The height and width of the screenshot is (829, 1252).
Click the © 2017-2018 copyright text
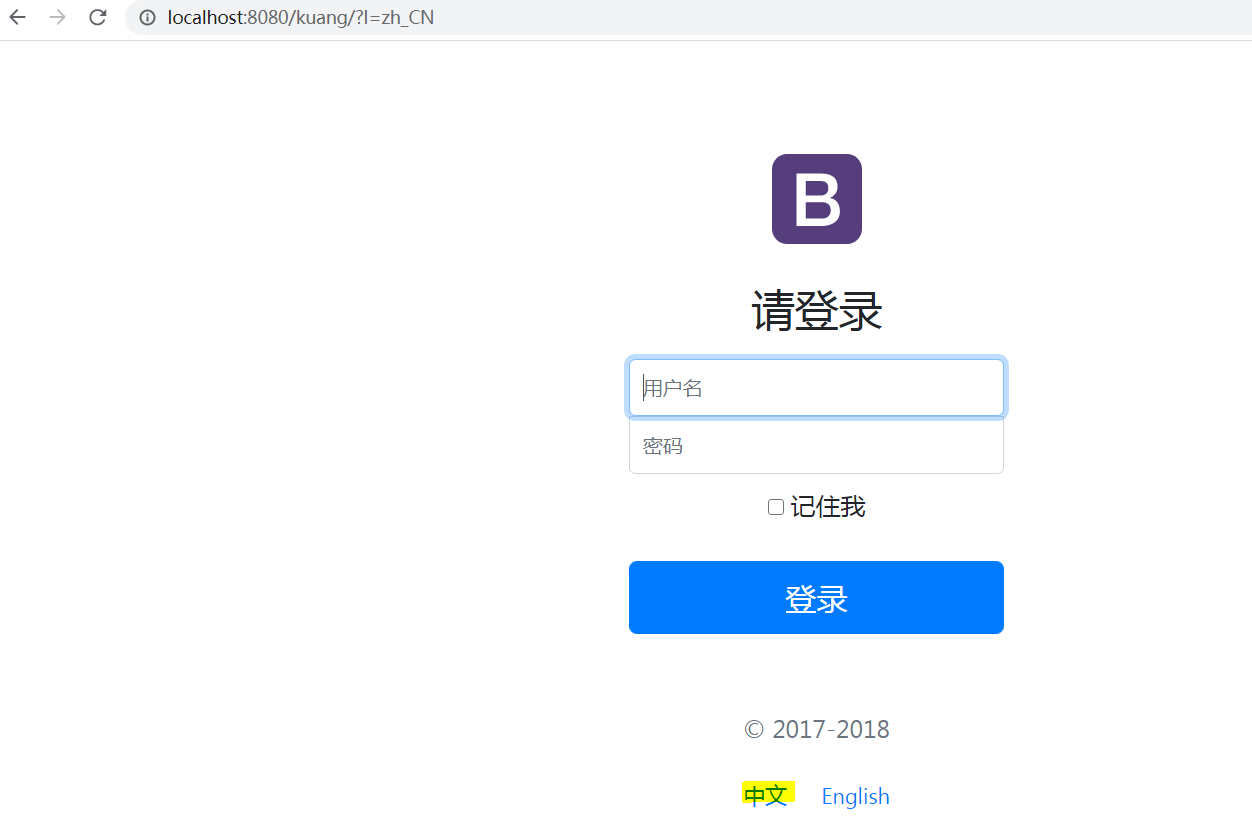[x=816, y=729]
